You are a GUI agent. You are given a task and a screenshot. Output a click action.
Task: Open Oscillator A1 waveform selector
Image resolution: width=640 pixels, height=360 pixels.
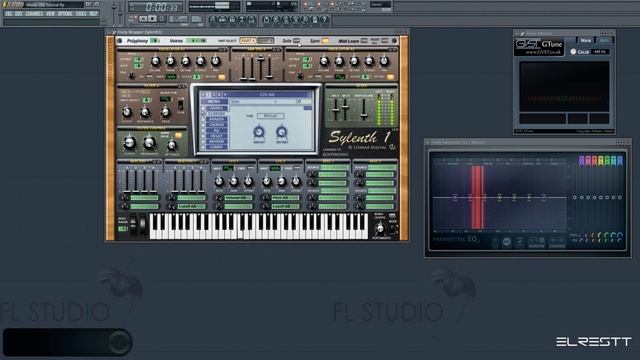point(171,77)
